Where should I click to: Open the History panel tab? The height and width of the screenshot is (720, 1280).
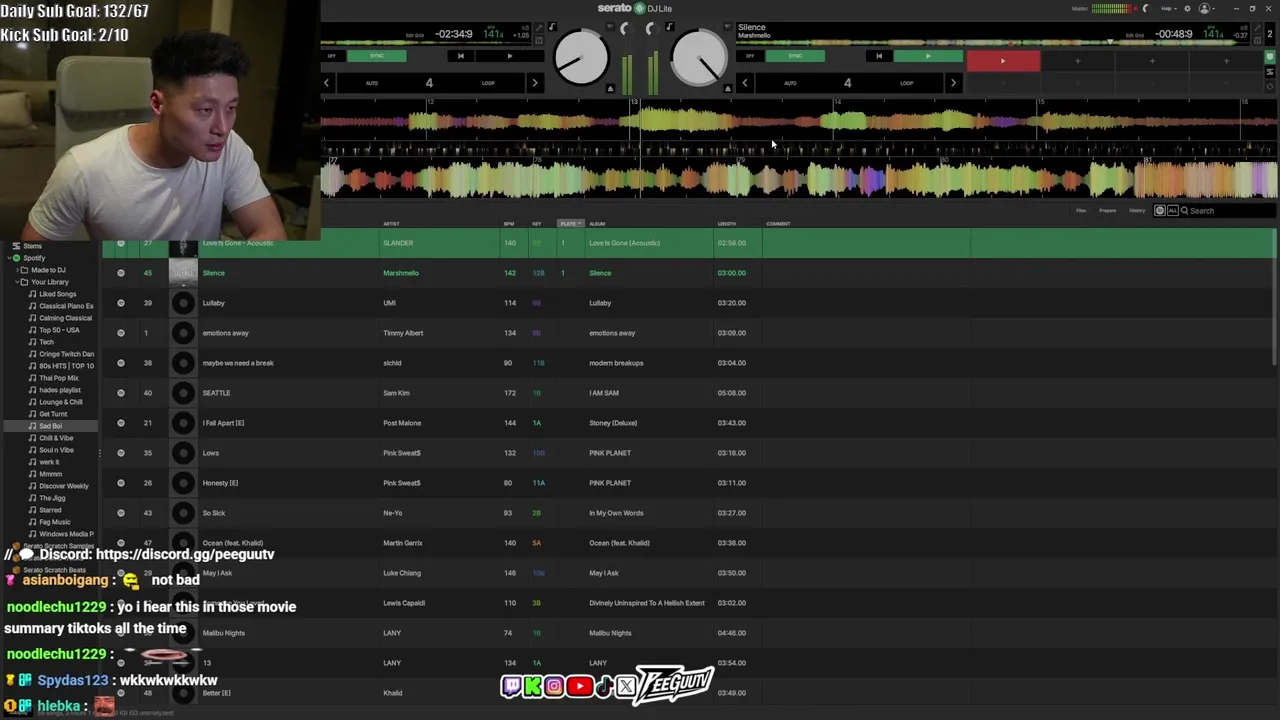point(1137,210)
